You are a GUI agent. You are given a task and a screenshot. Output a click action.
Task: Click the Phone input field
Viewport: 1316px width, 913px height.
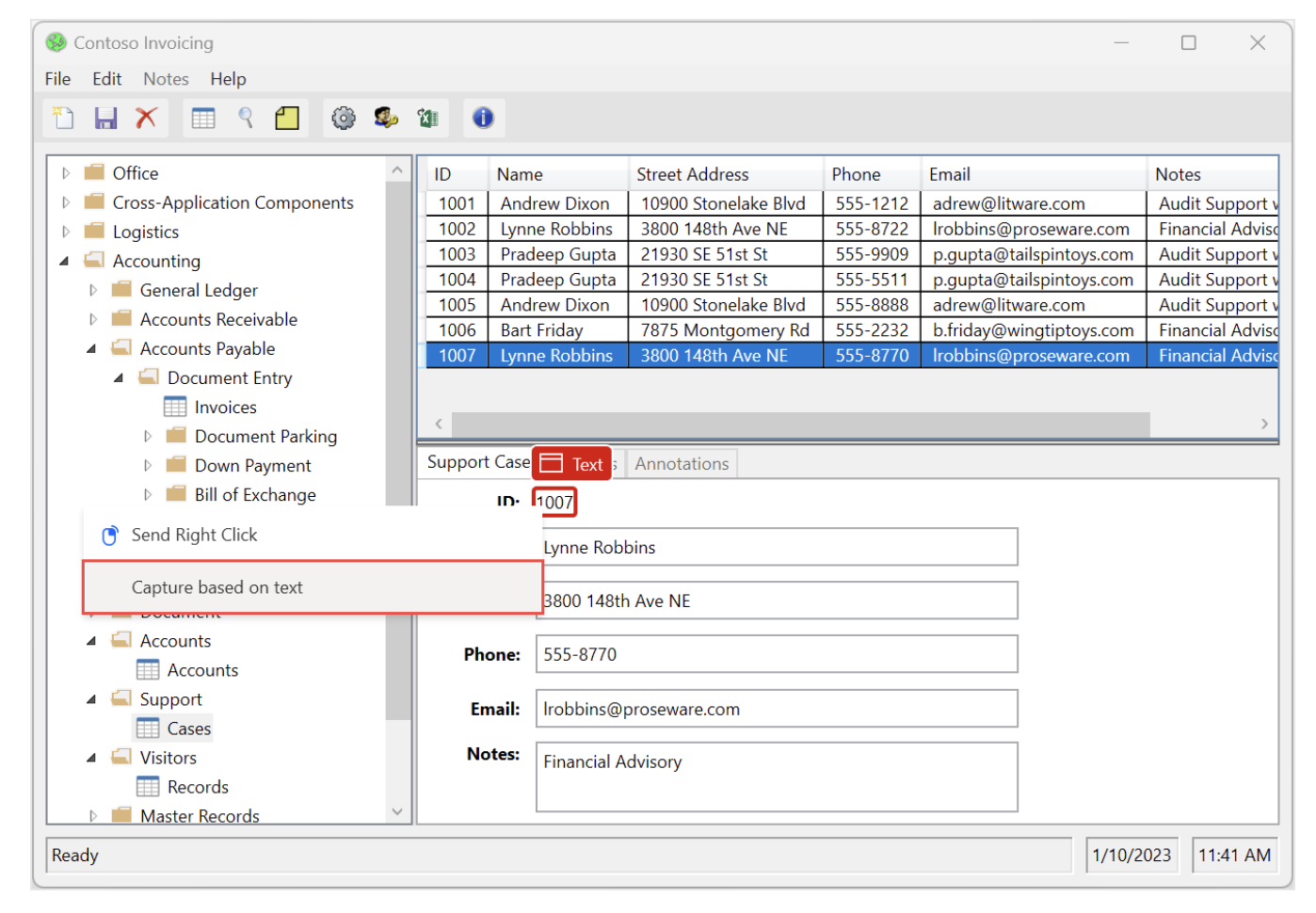pos(777,654)
